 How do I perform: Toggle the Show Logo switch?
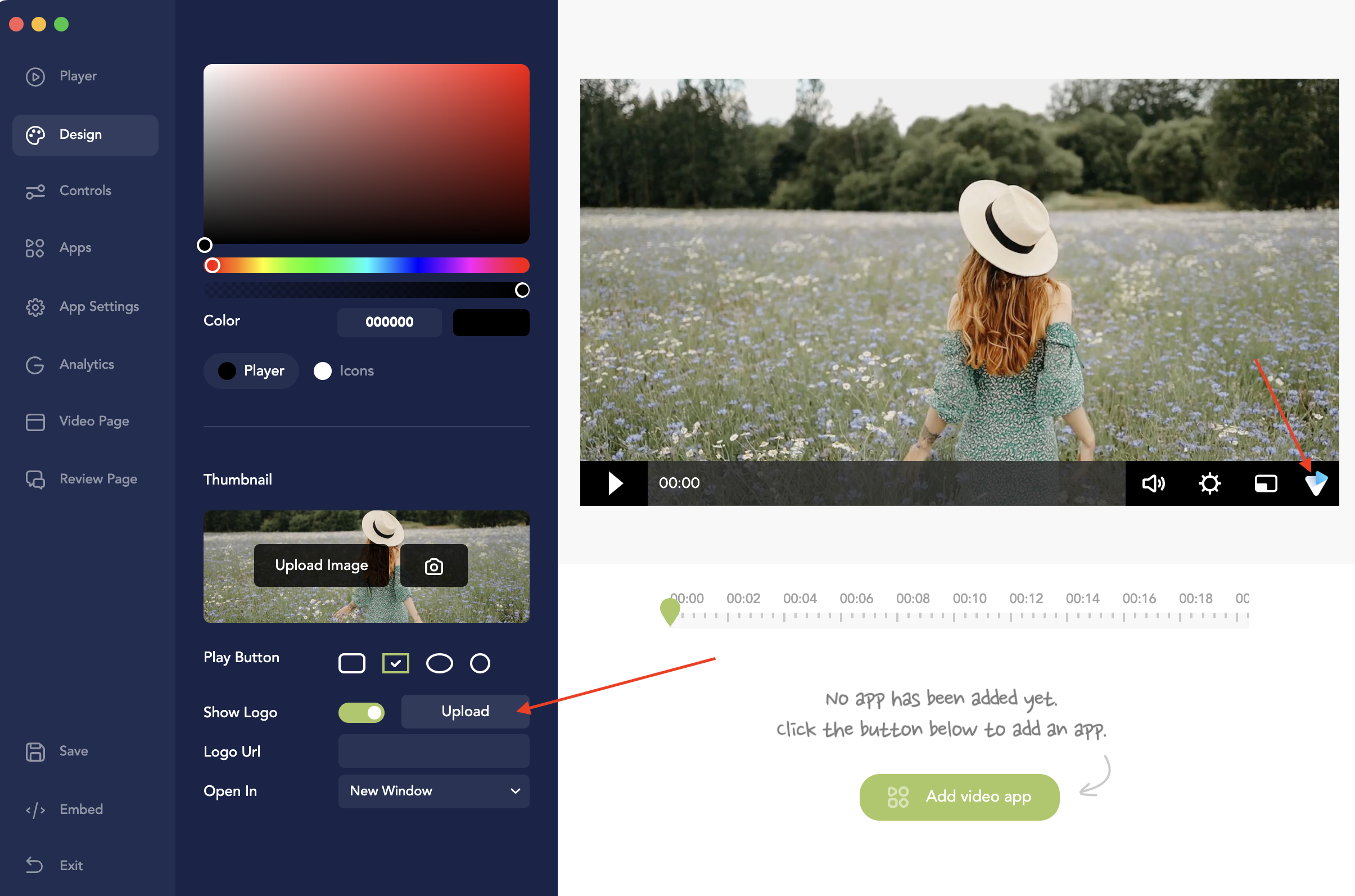coord(361,713)
